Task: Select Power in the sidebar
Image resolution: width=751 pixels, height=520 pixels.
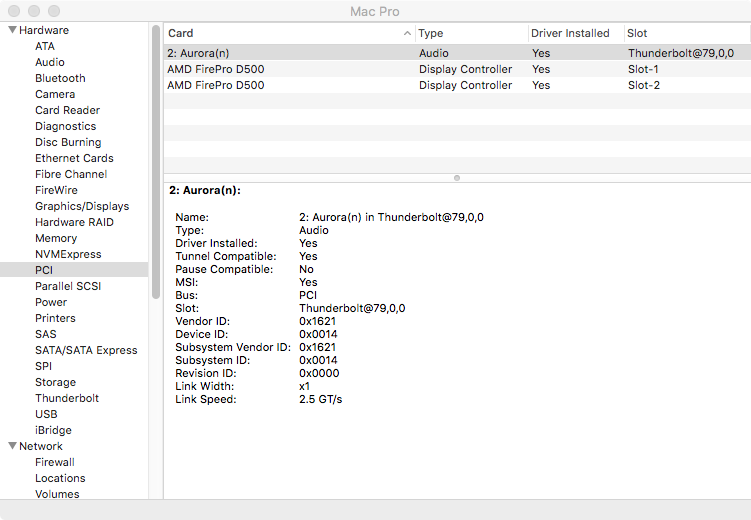Action: tap(51, 302)
